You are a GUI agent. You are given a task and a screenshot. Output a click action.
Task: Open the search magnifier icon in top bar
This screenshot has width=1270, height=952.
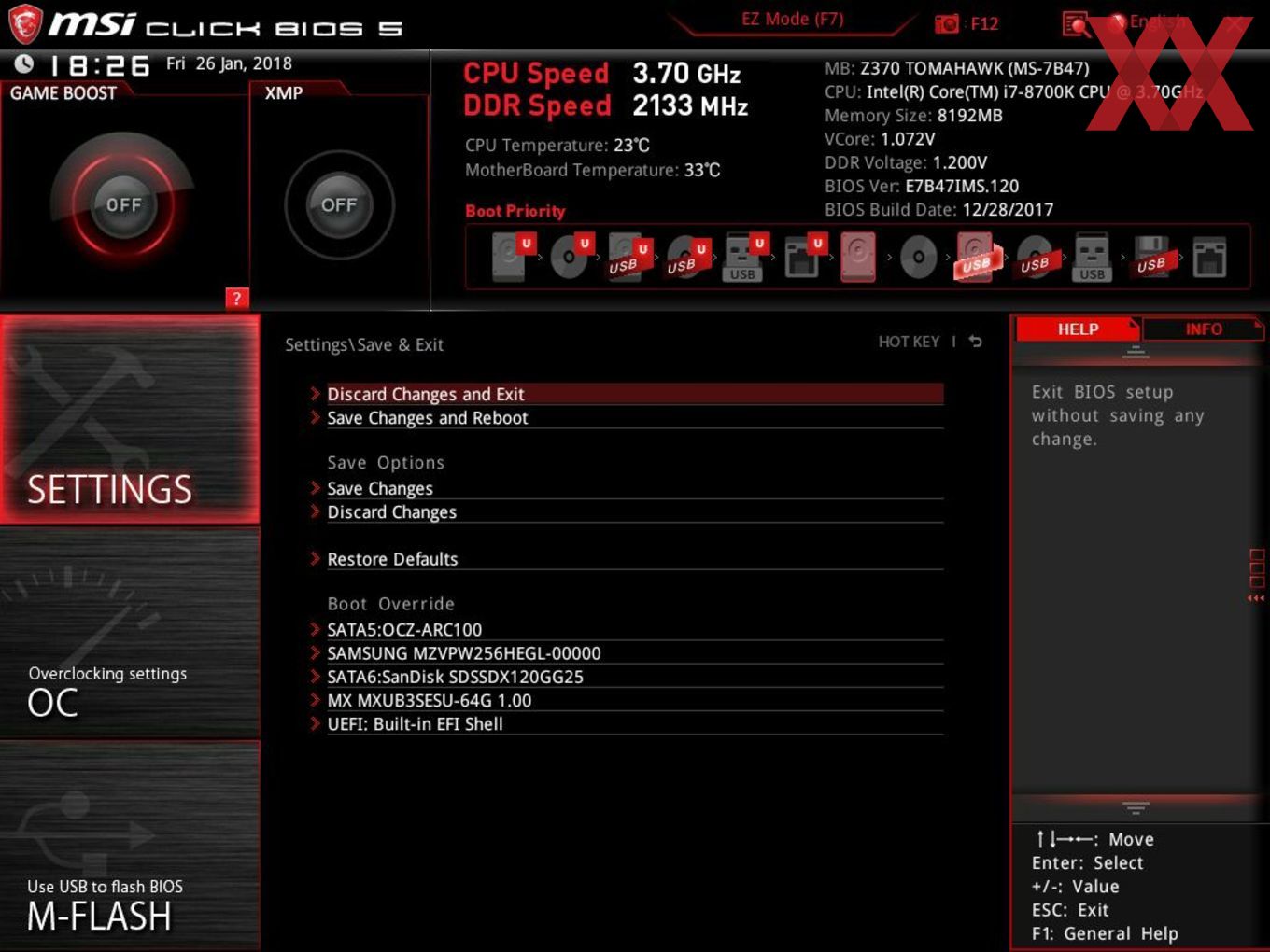coord(1076,24)
